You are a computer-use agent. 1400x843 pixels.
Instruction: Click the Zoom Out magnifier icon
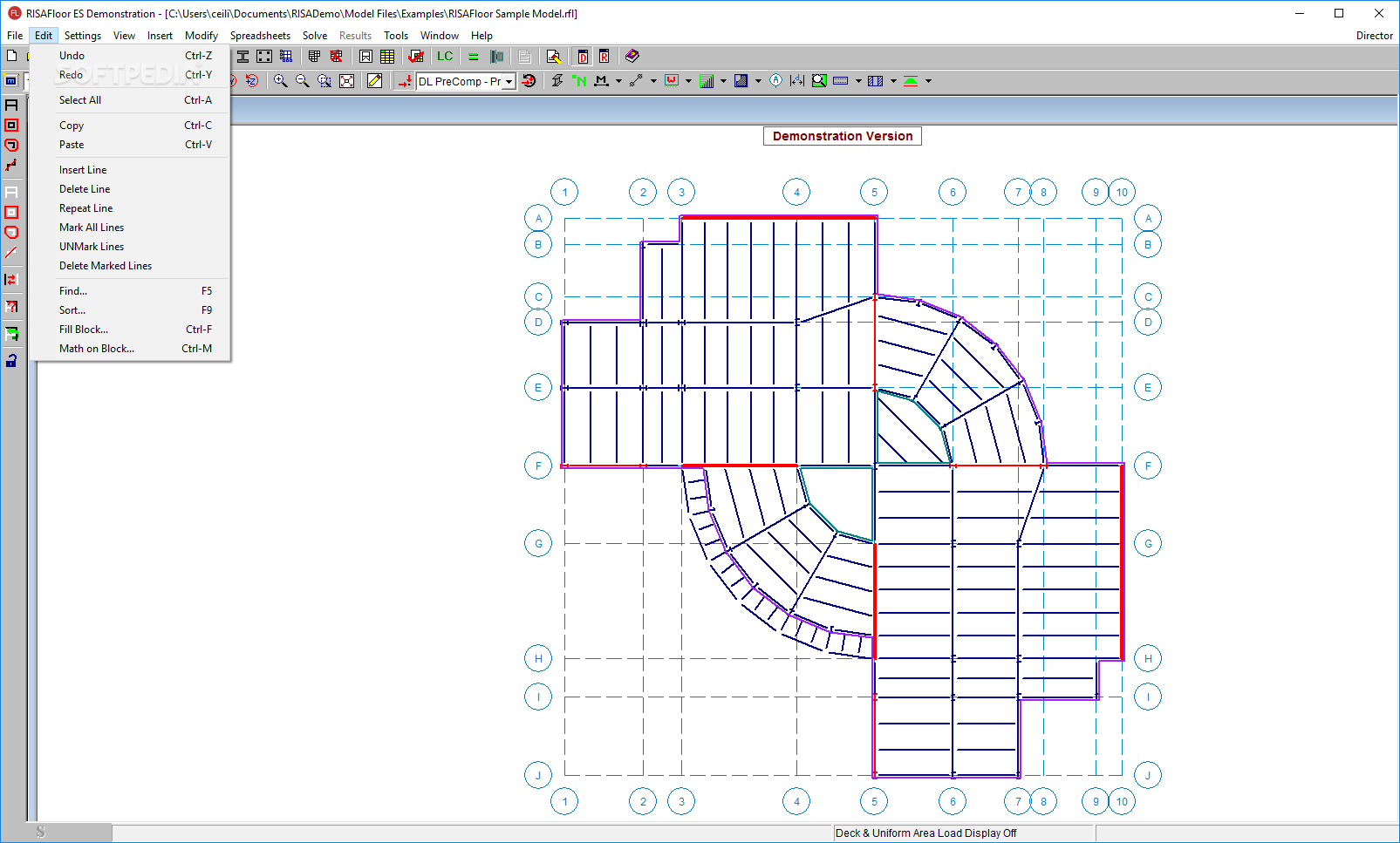click(x=302, y=81)
